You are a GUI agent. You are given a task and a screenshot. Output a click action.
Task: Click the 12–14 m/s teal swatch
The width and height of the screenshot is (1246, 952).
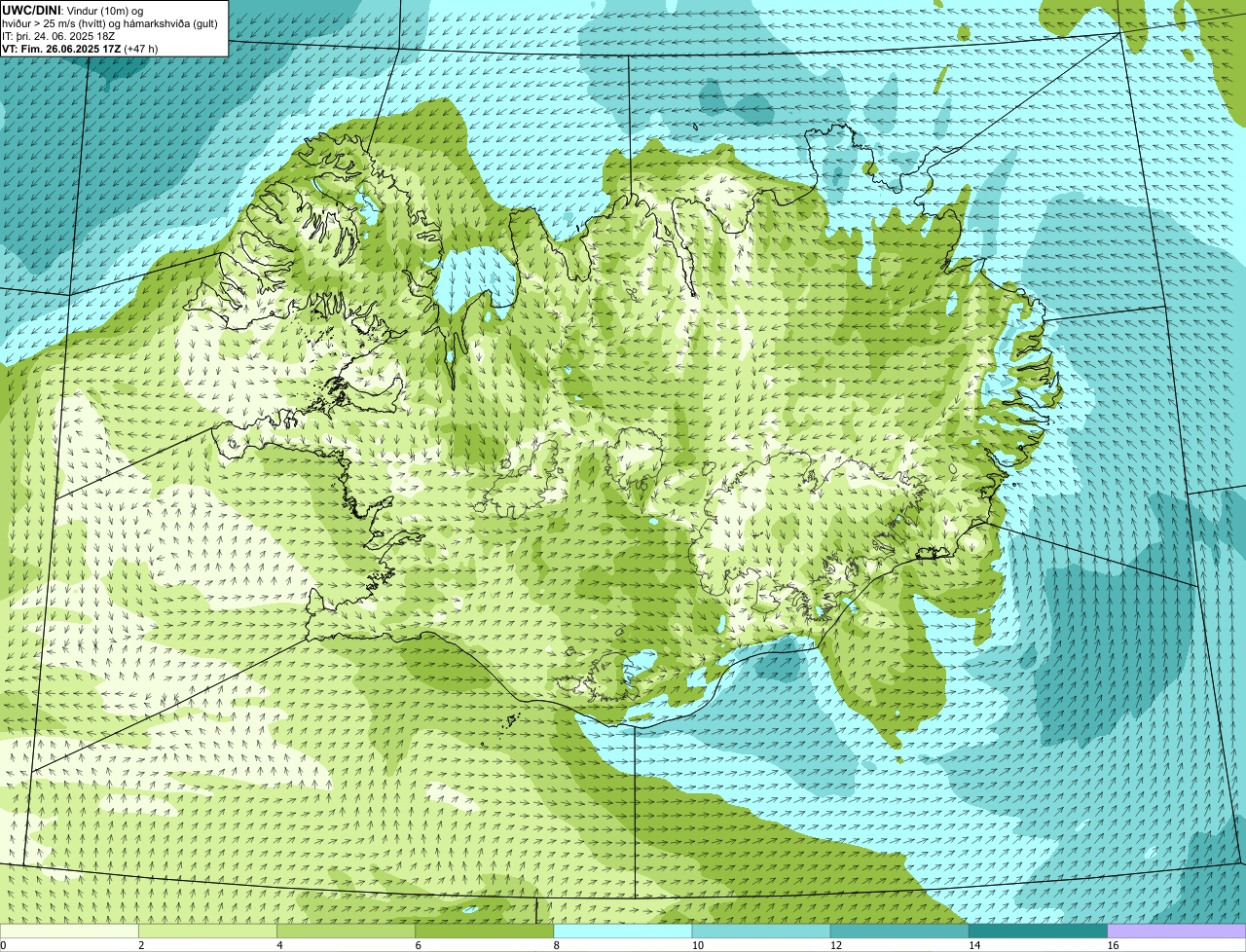click(x=899, y=931)
